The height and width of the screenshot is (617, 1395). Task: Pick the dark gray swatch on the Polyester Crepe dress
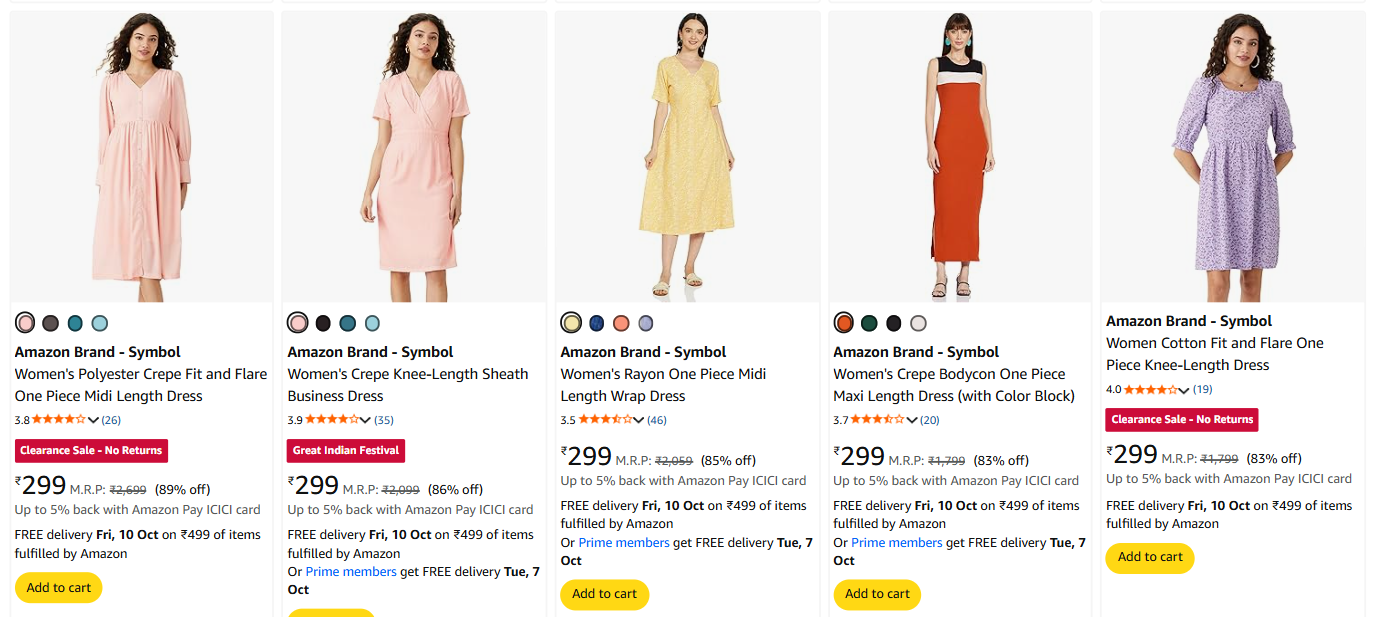pyautogui.click(x=50, y=323)
